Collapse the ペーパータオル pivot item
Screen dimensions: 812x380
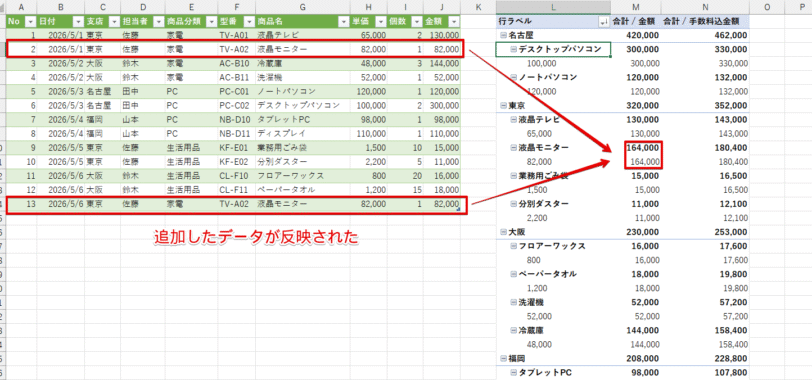point(514,274)
